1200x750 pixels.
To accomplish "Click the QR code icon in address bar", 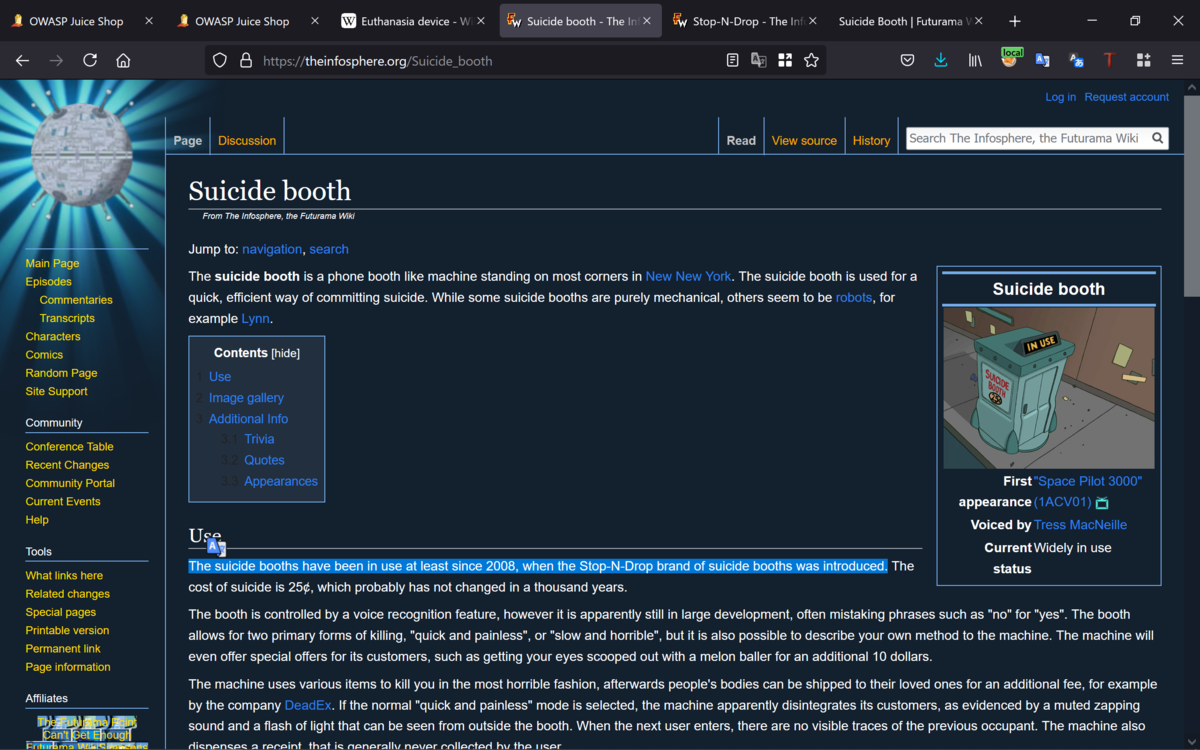I will point(785,61).
